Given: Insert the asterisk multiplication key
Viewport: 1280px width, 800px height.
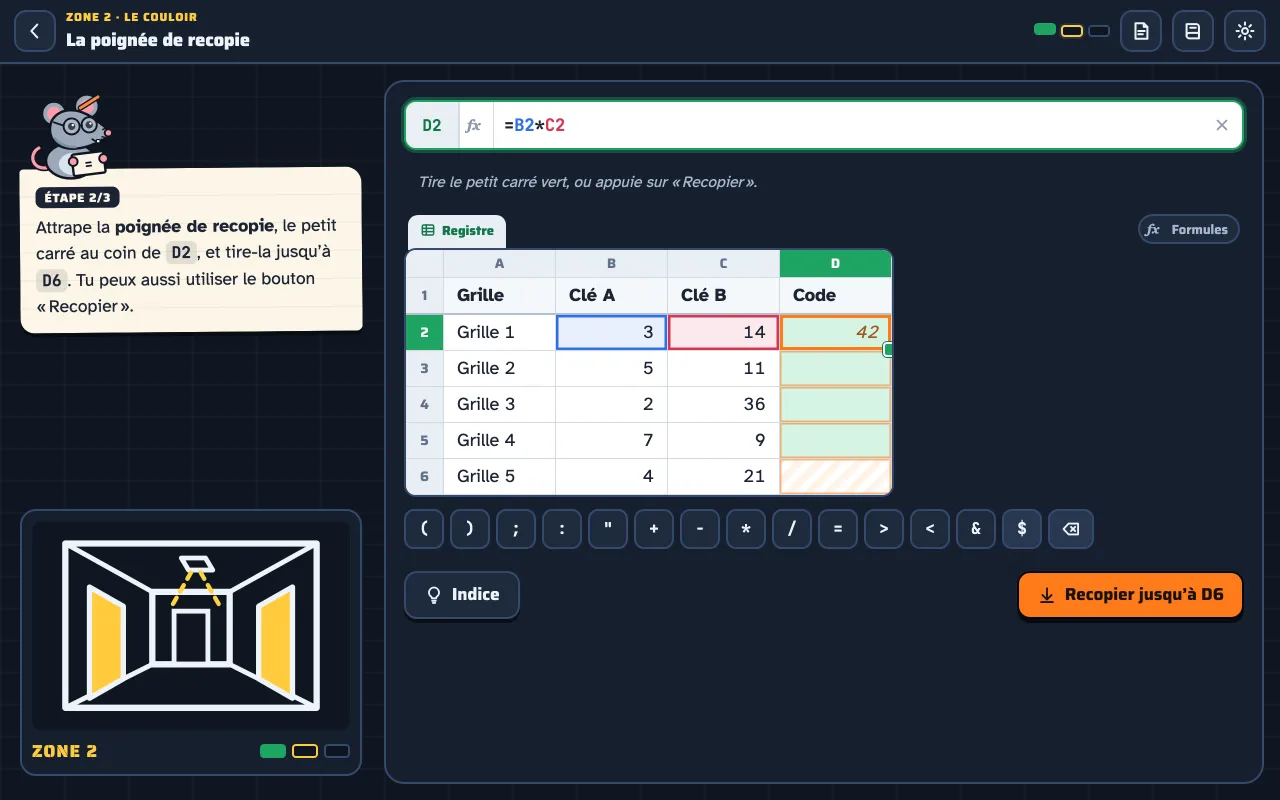Looking at the screenshot, I should pyautogui.click(x=746, y=529).
